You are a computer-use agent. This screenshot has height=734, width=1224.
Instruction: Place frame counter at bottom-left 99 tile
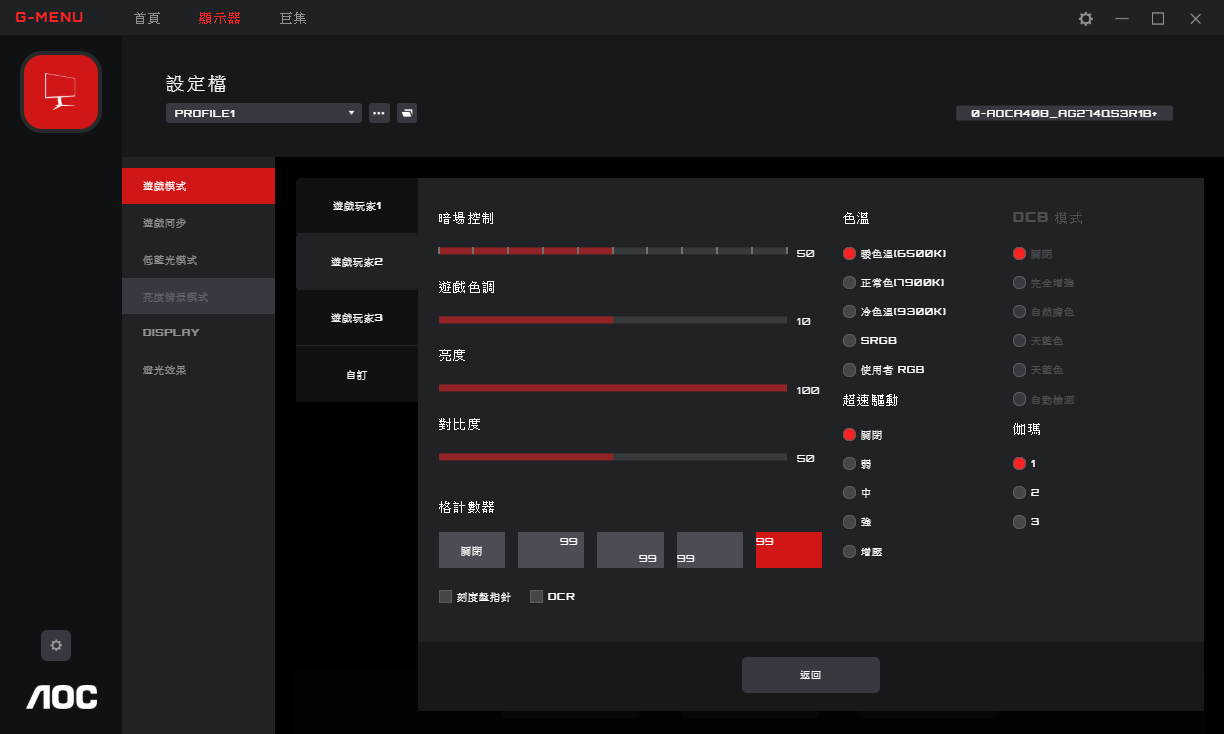point(710,550)
